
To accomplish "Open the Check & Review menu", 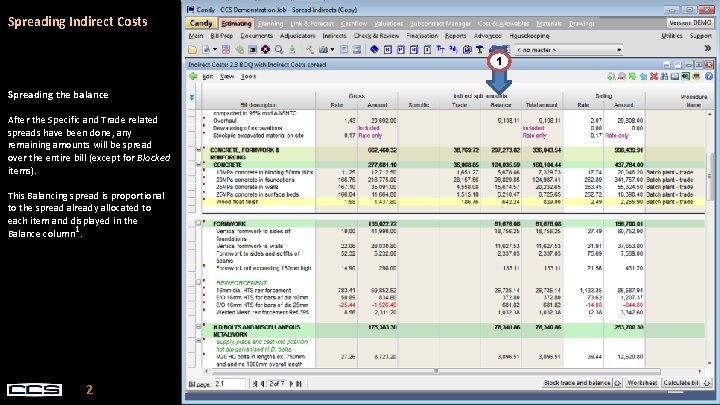I will 376,36.
